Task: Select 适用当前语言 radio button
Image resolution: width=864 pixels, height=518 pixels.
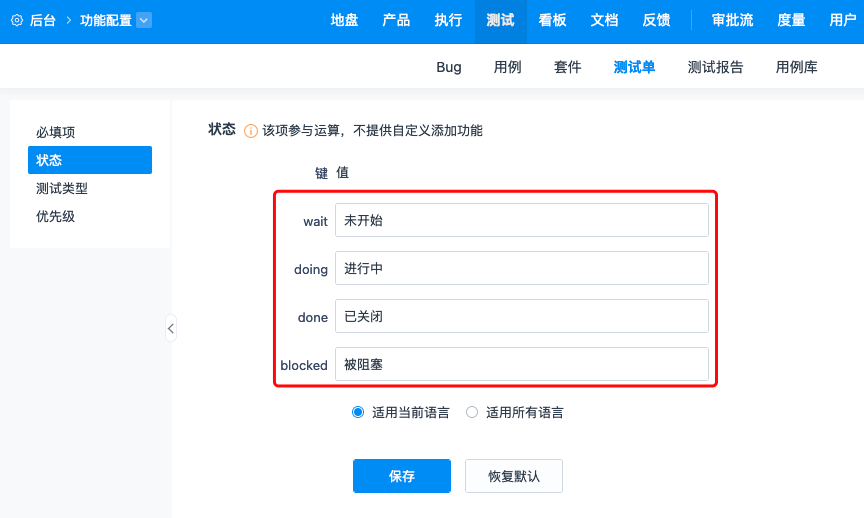Action: 358,412
